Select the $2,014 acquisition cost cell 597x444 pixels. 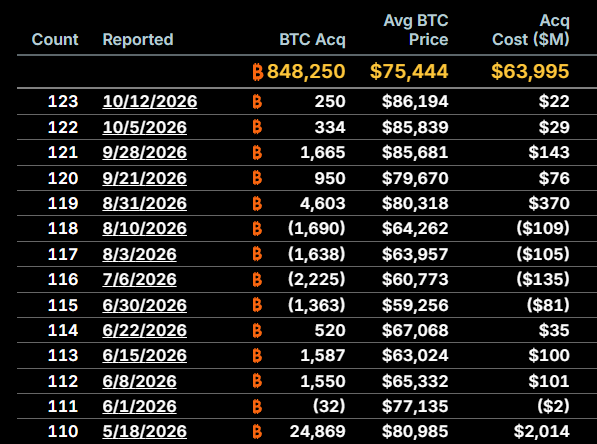[542, 431]
